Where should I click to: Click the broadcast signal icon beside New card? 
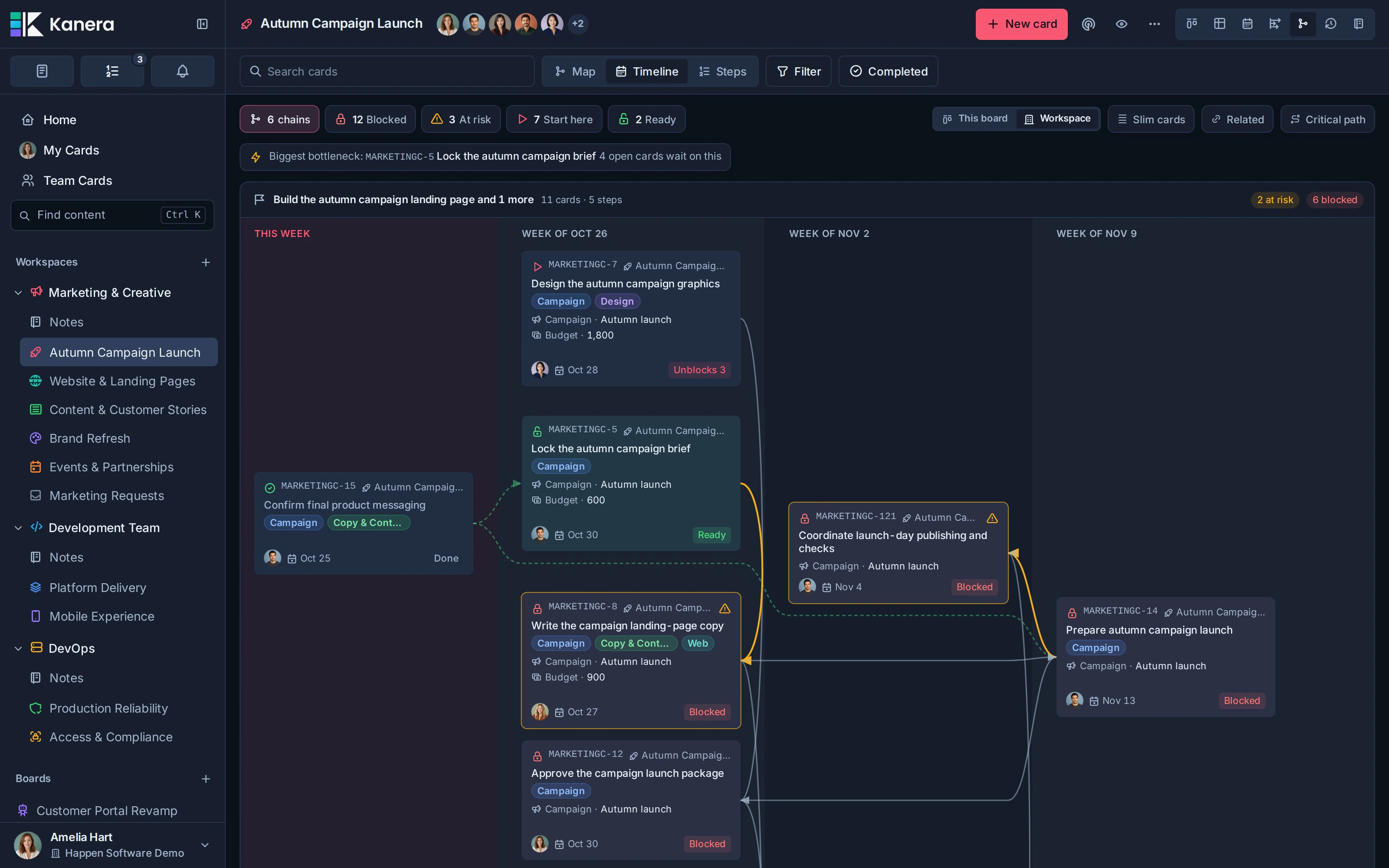1088,24
